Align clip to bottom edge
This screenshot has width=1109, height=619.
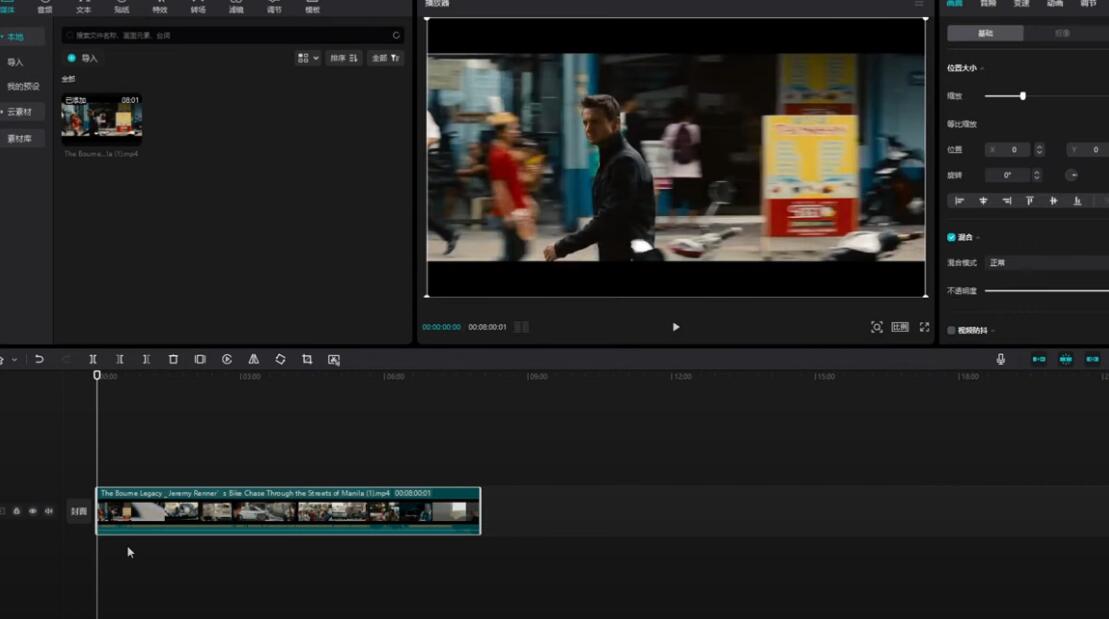tap(1077, 201)
